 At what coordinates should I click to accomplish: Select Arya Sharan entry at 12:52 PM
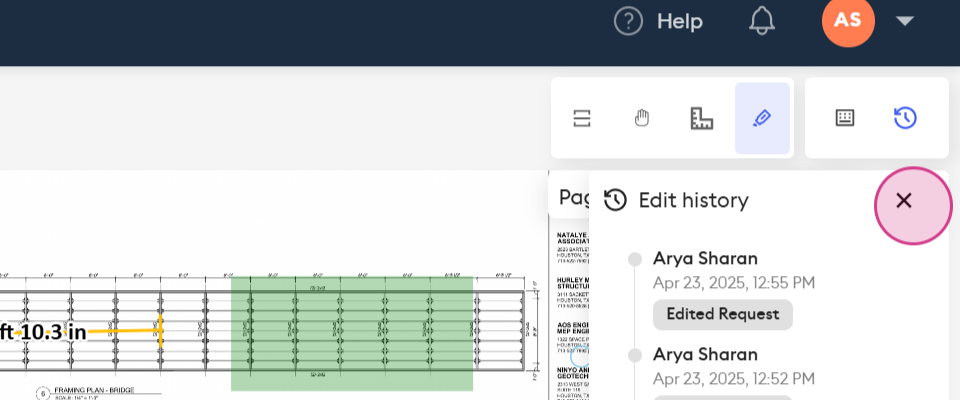pyautogui.click(x=705, y=354)
